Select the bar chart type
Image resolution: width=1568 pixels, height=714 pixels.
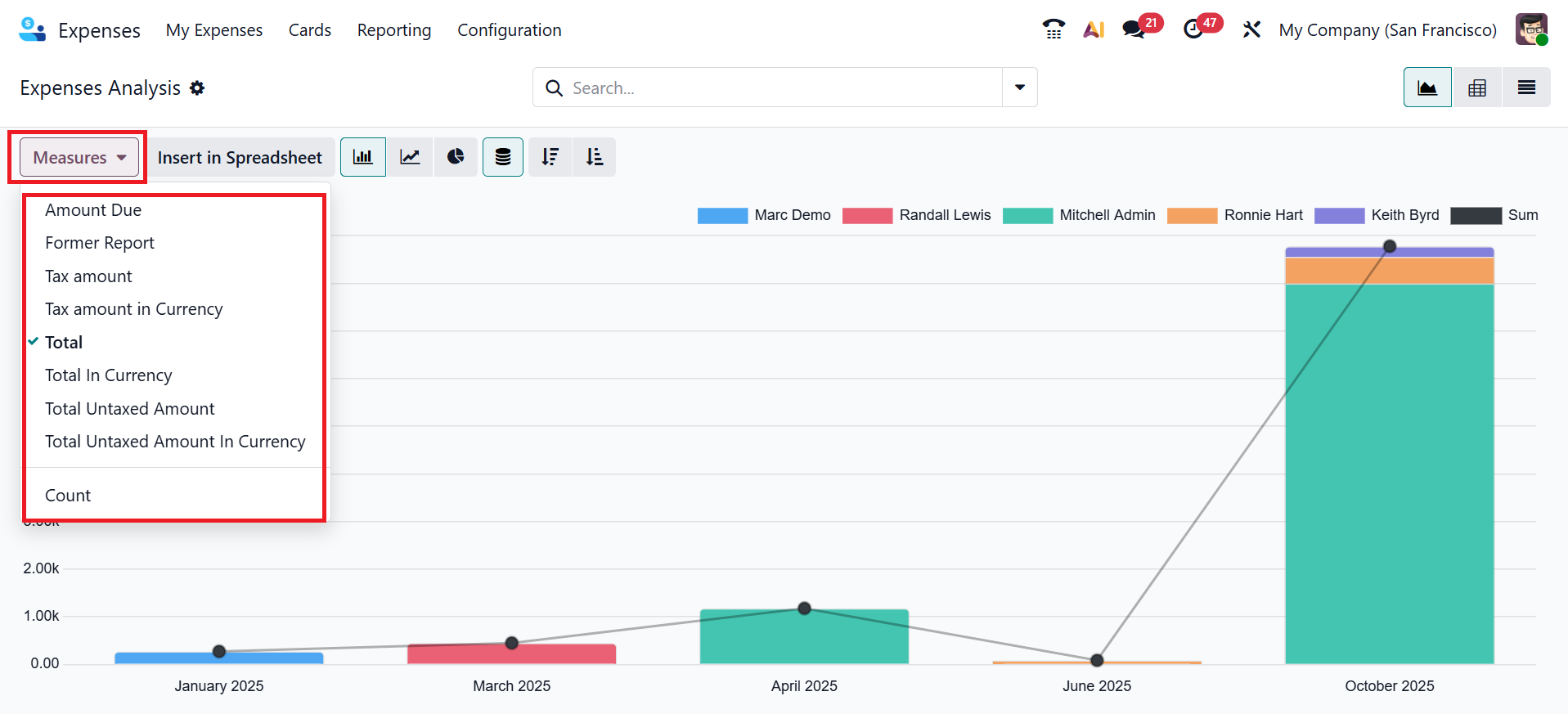tap(362, 157)
